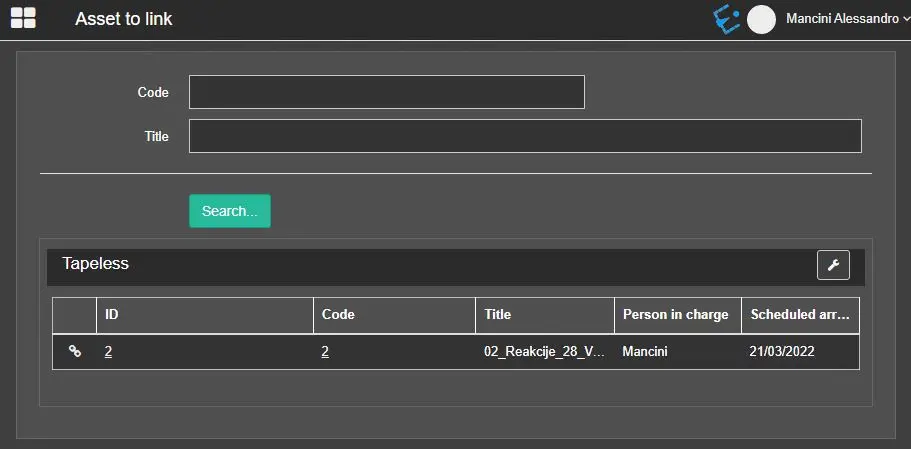Click the Asset to link page title
This screenshot has height=449, width=911.
click(x=124, y=19)
